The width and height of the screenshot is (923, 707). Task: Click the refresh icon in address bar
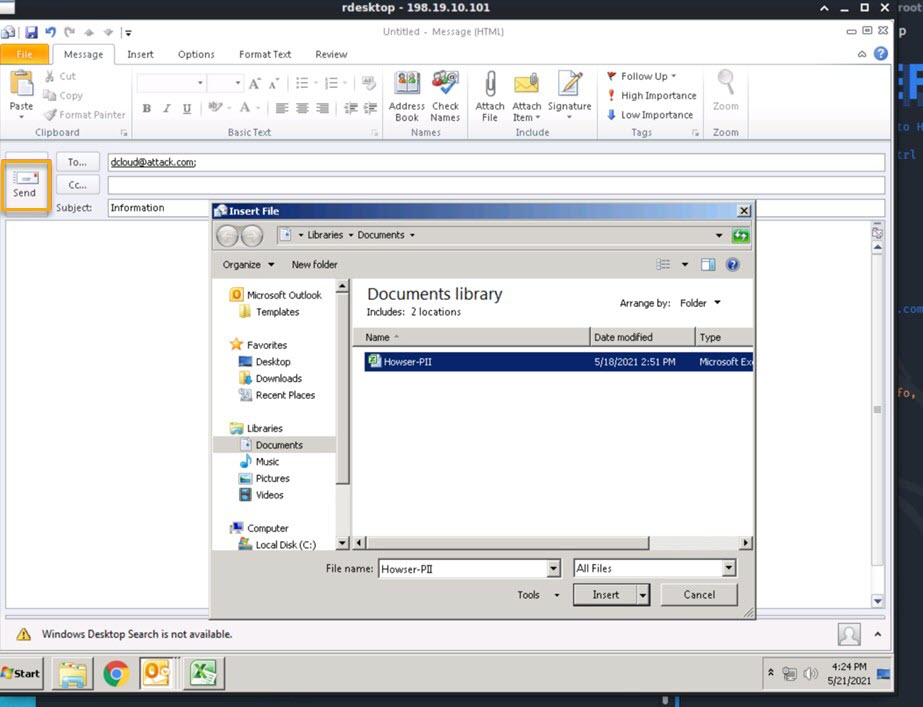pos(741,235)
